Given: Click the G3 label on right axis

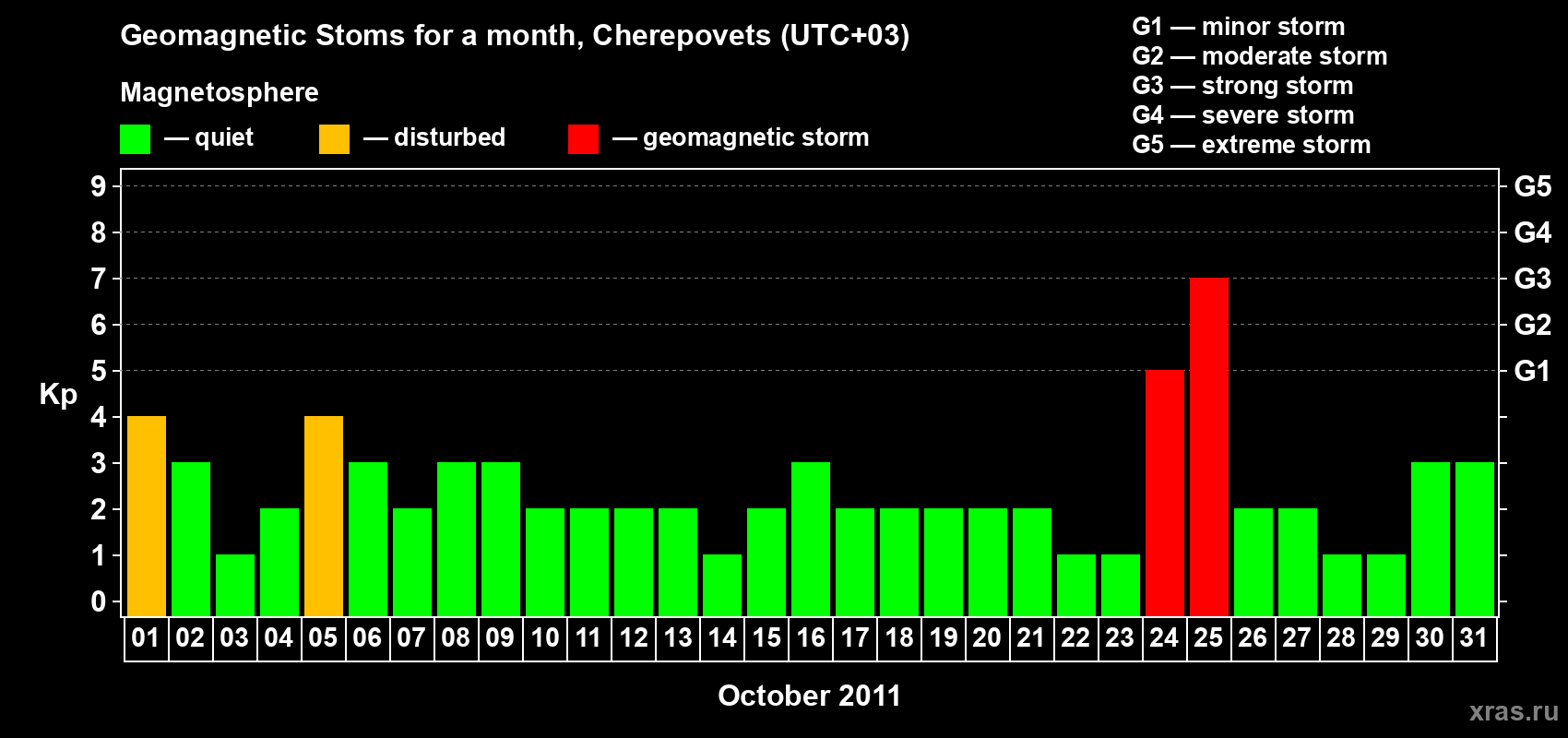Looking at the screenshot, I should 1533,279.
